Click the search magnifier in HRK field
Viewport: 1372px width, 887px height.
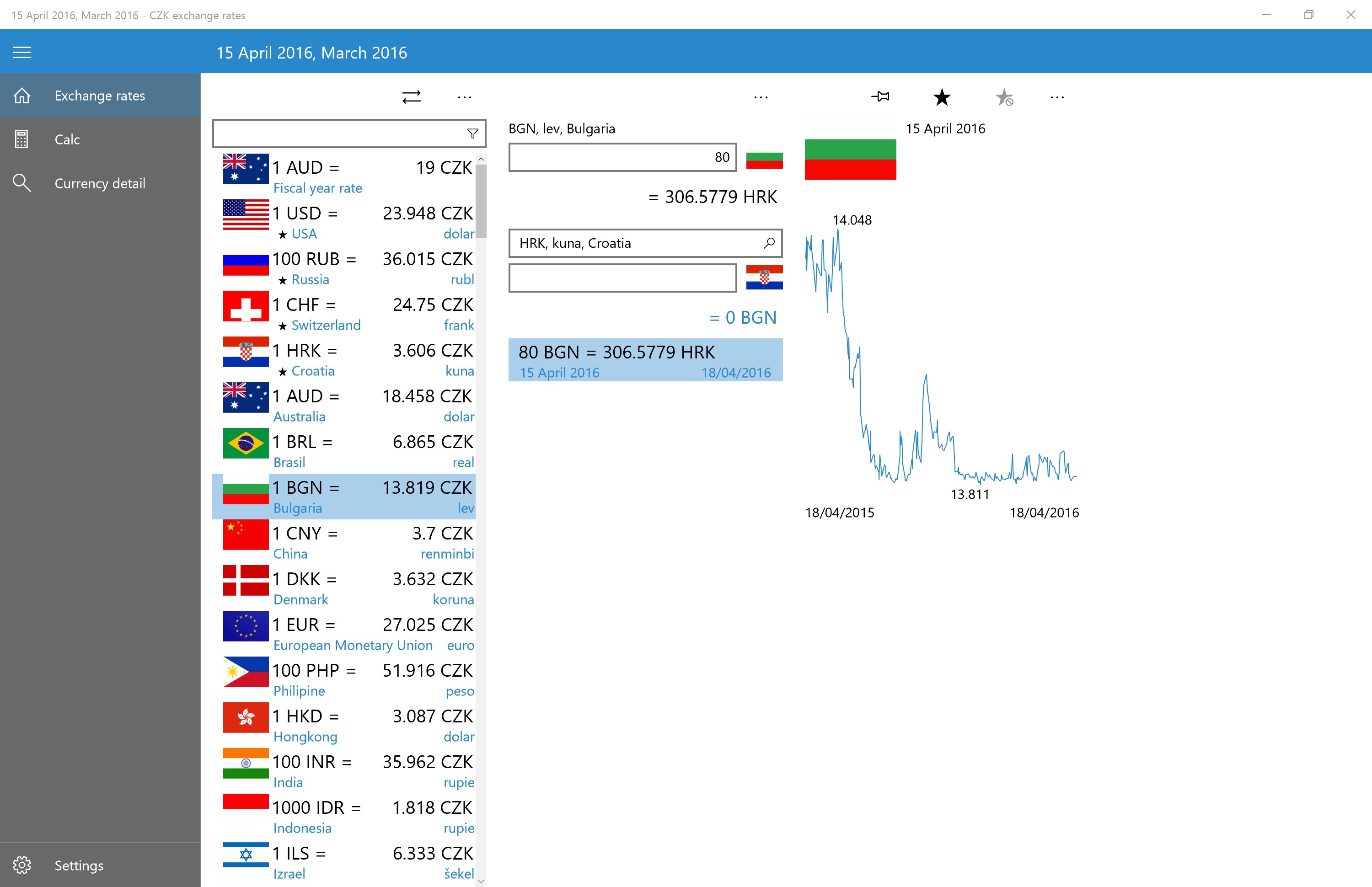click(x=769, y=243)
